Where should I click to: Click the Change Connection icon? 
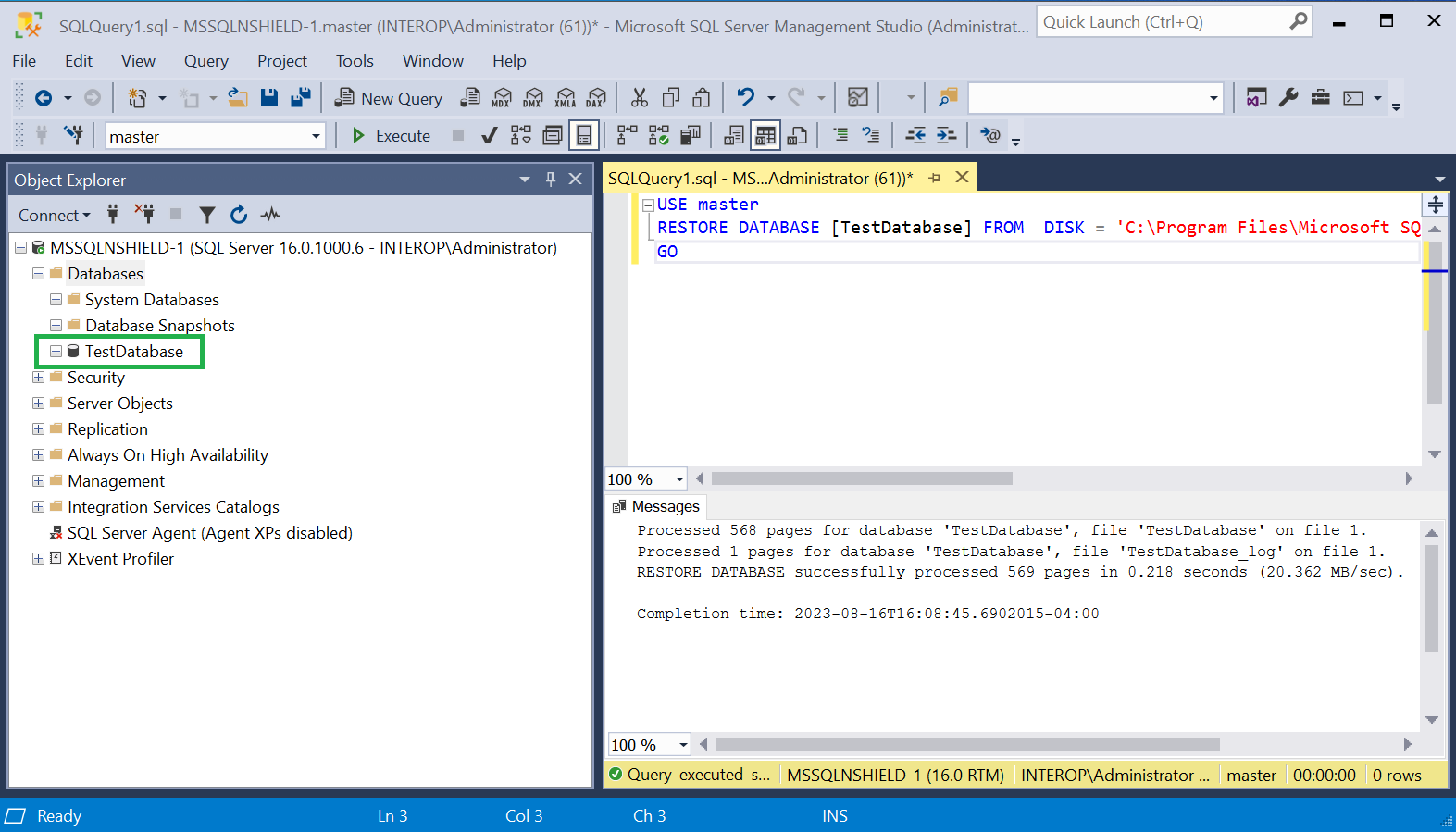tap(73, 136)
